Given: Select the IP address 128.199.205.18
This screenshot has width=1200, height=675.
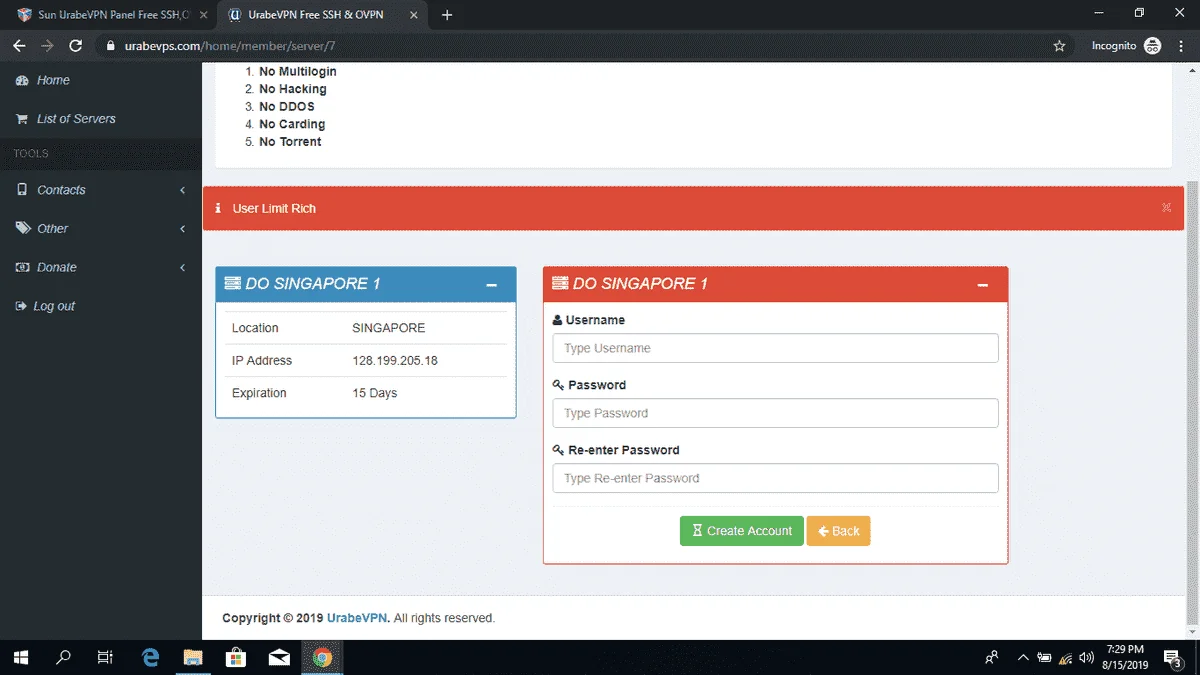Looking at the screenshot, I should click(395, 361).
